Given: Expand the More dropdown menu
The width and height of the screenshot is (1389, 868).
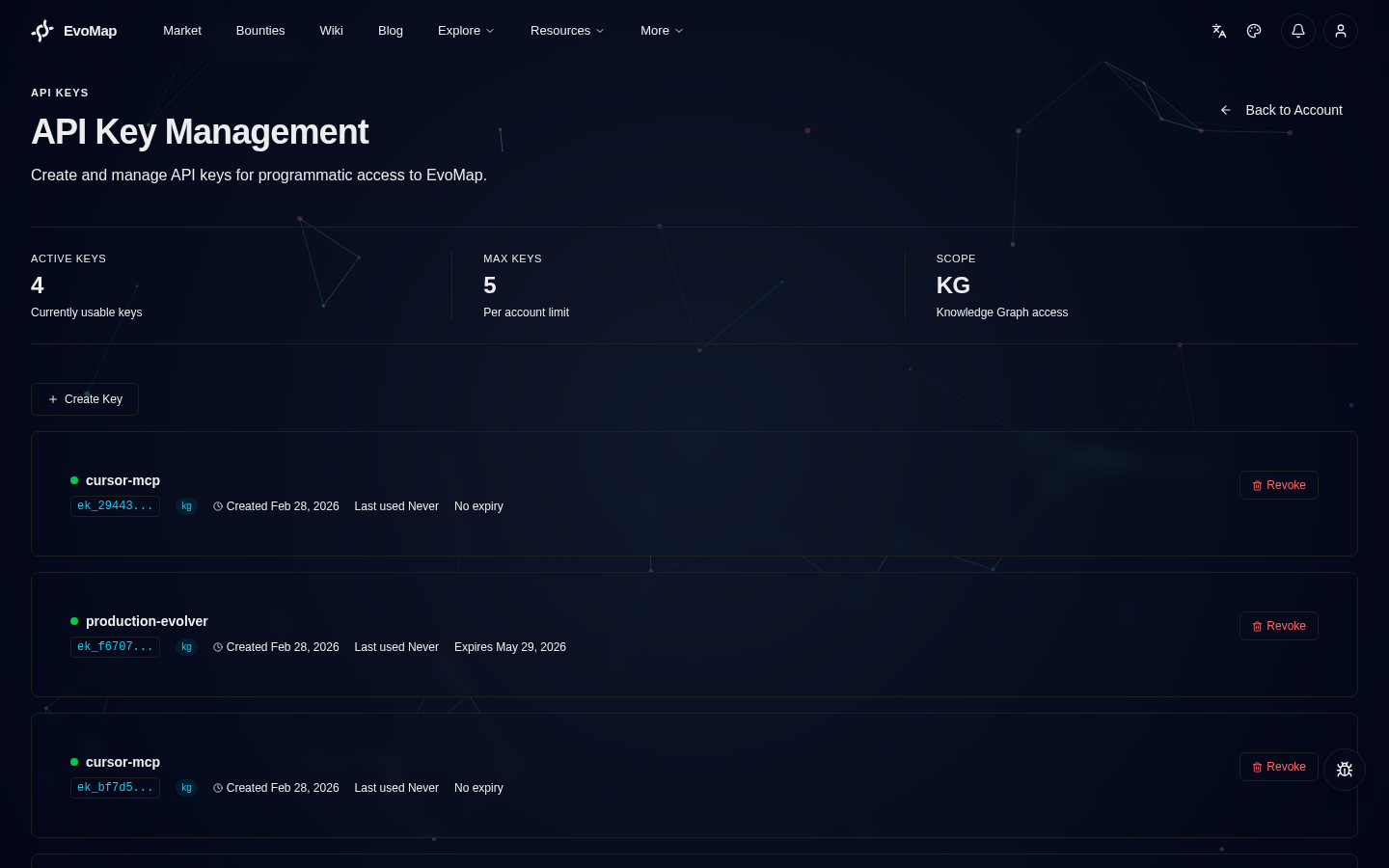Looking at the screenshot, I should coord(662,31).
